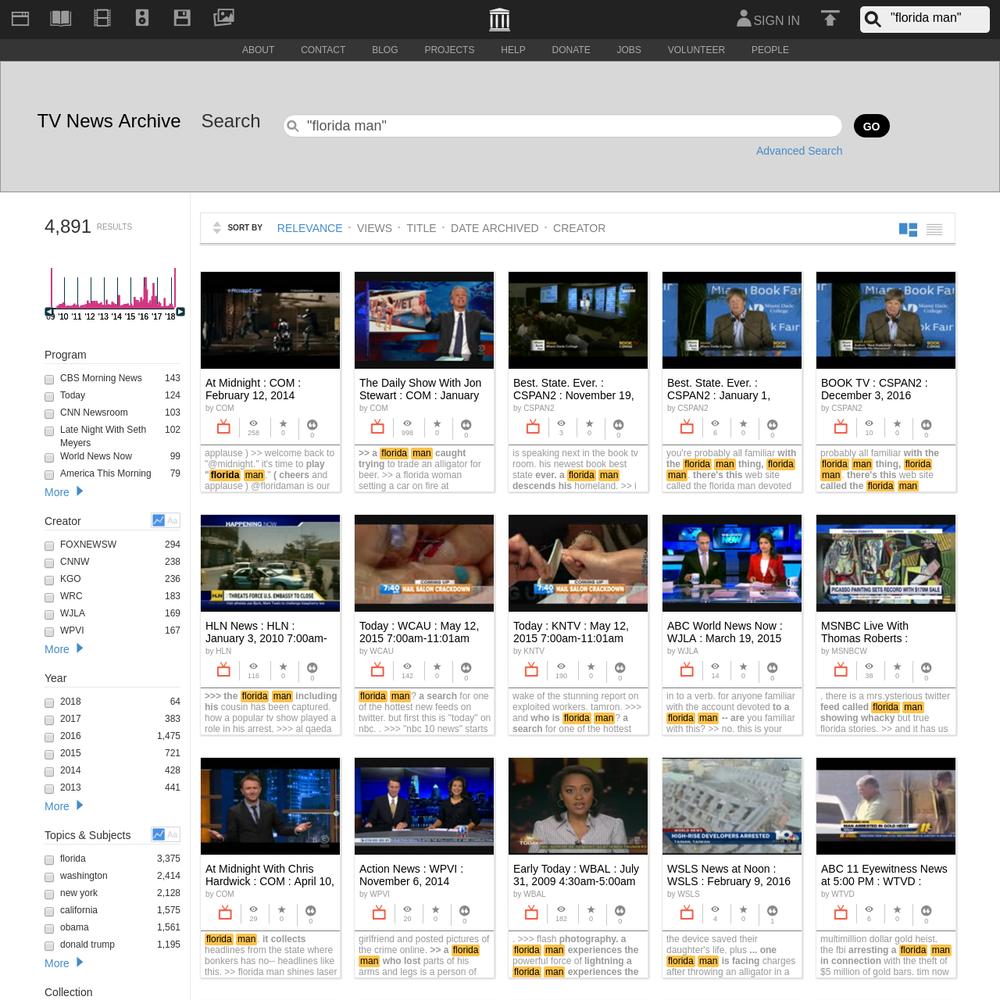1000x1000 pixels.
Task: Check the 2013 year filter
Action: tap(49, 789)
